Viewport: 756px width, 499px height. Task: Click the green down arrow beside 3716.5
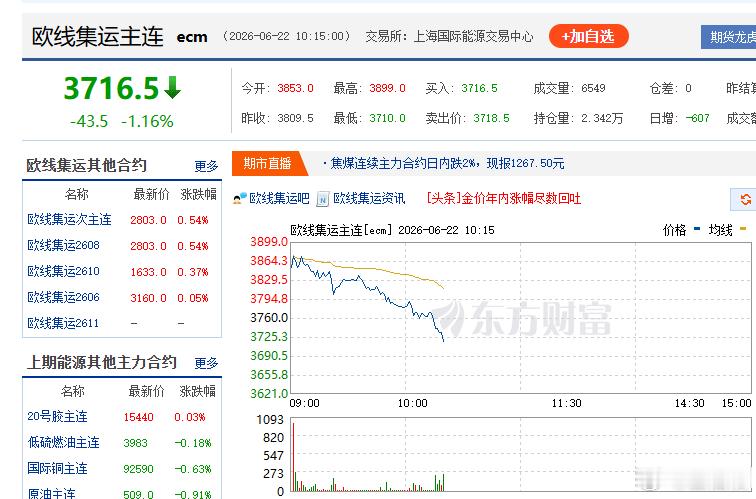click(x=172, y=87)
